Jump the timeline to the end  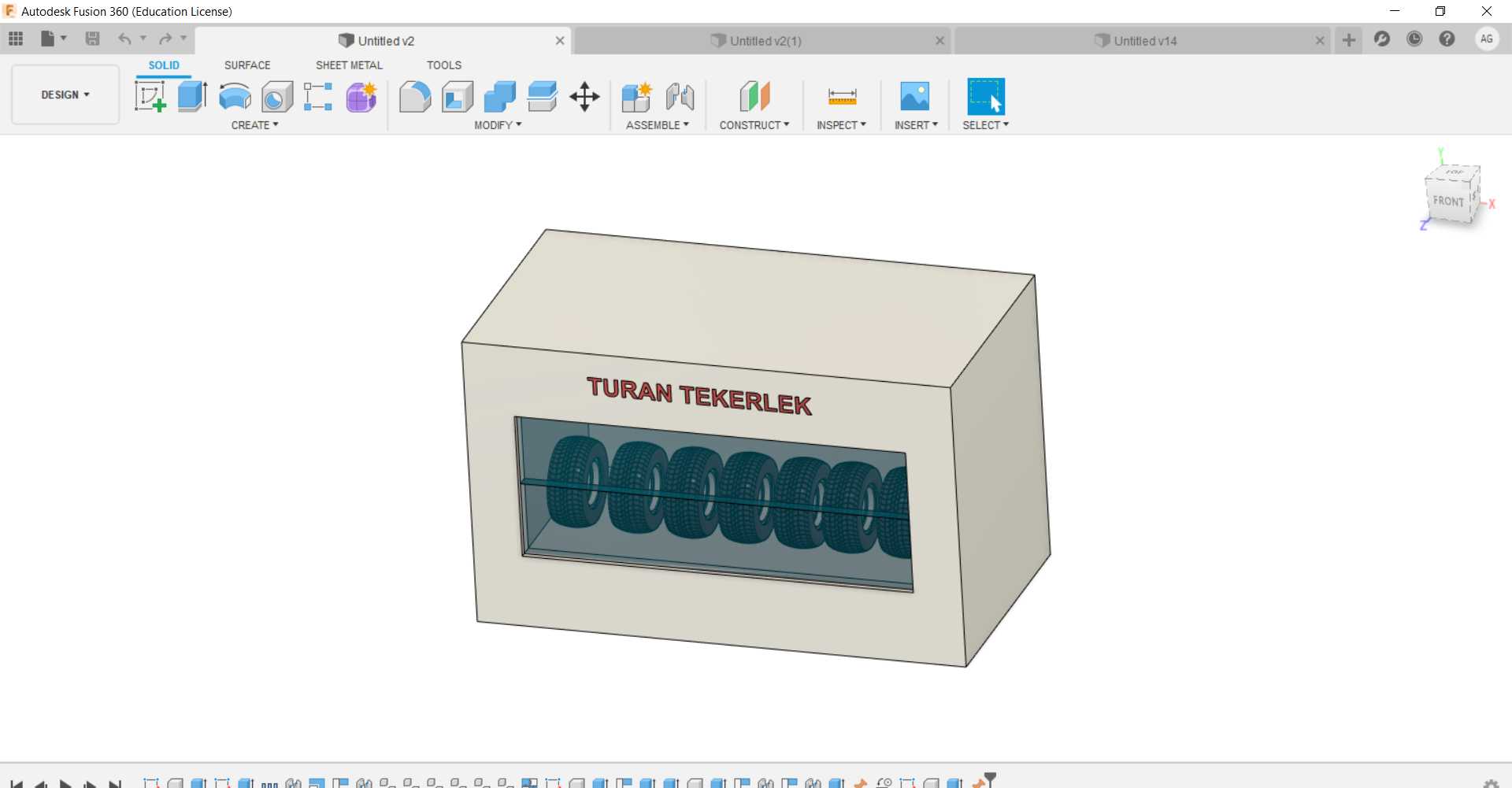point(115,783)
